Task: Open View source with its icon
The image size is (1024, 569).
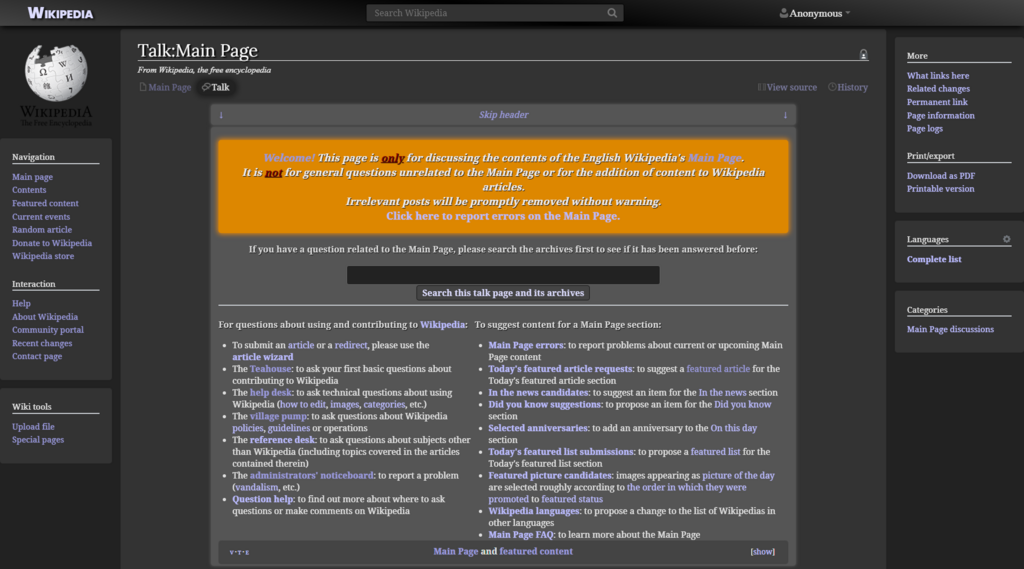Action: [x=787, y=87]
